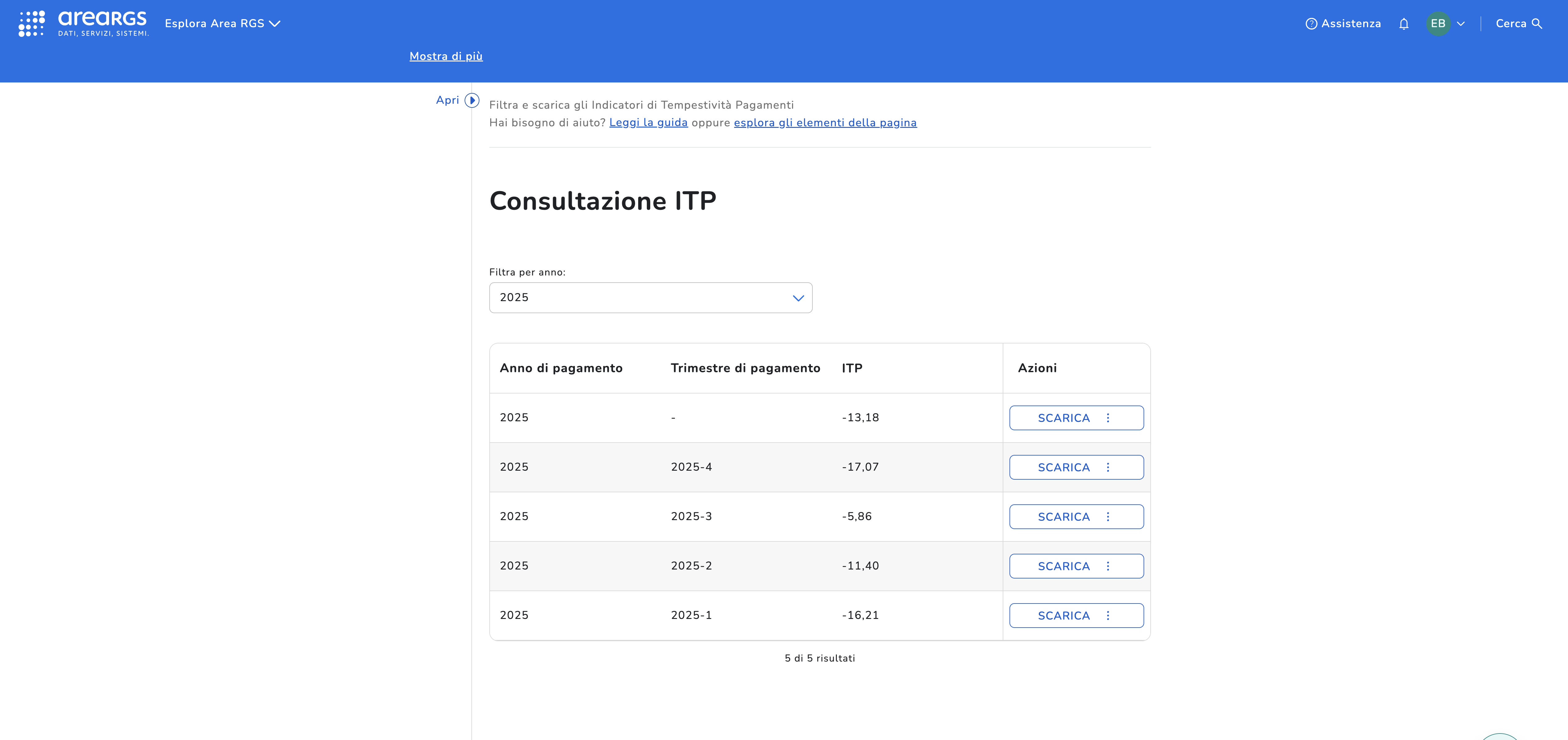Click the Azioni column header

[1037, 368]
